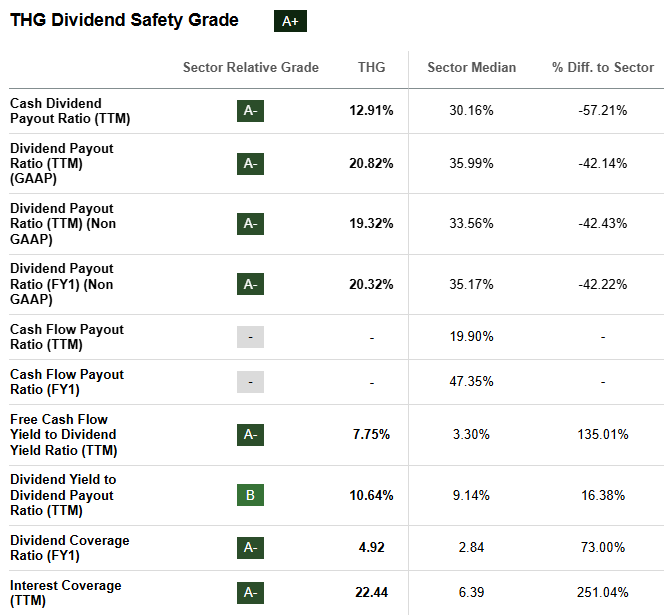Click the B grade badge for Dividend Yield ratio
Screen dimensions: 664x615
pyautogui.click(x=250, y=495)
